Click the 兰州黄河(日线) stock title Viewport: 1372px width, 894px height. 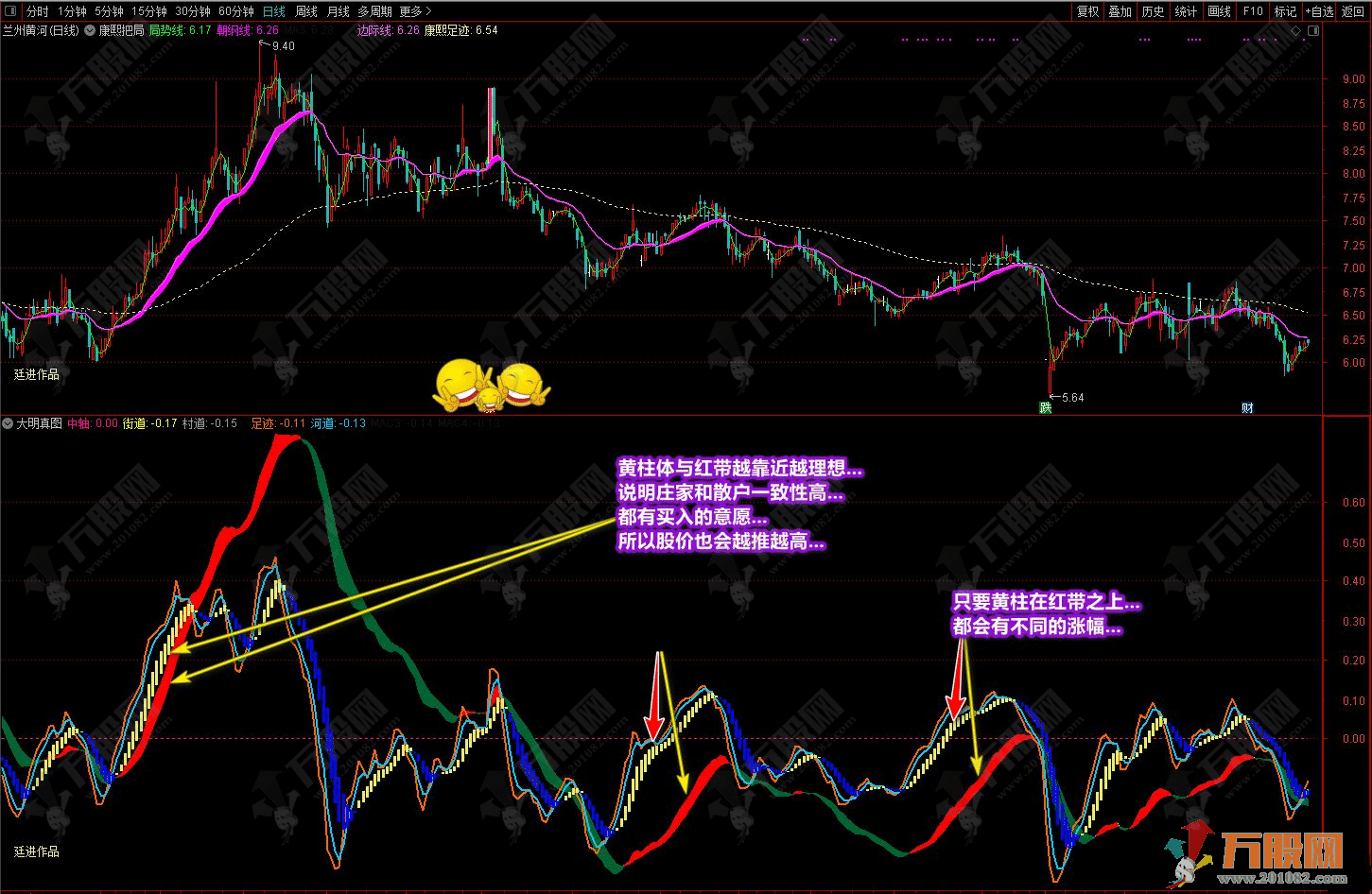(x=41, y=30)
